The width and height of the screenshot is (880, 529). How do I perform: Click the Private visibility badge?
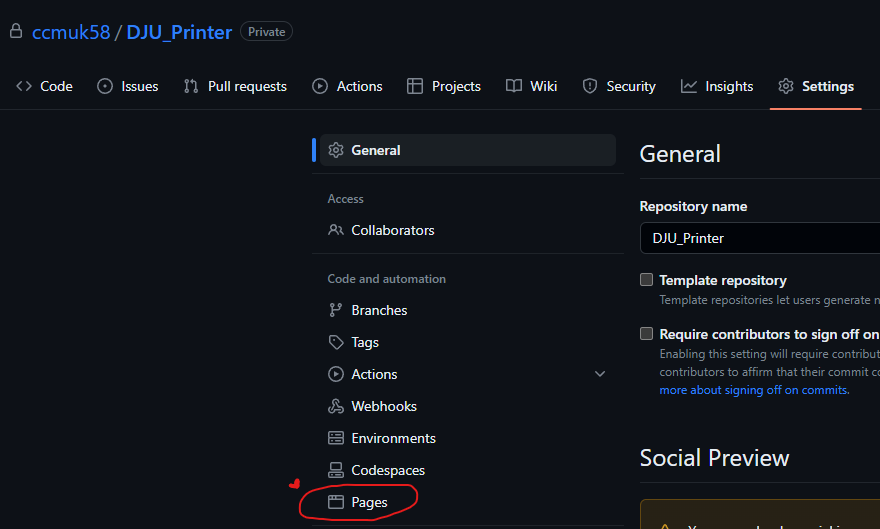(x=266, y=31)
